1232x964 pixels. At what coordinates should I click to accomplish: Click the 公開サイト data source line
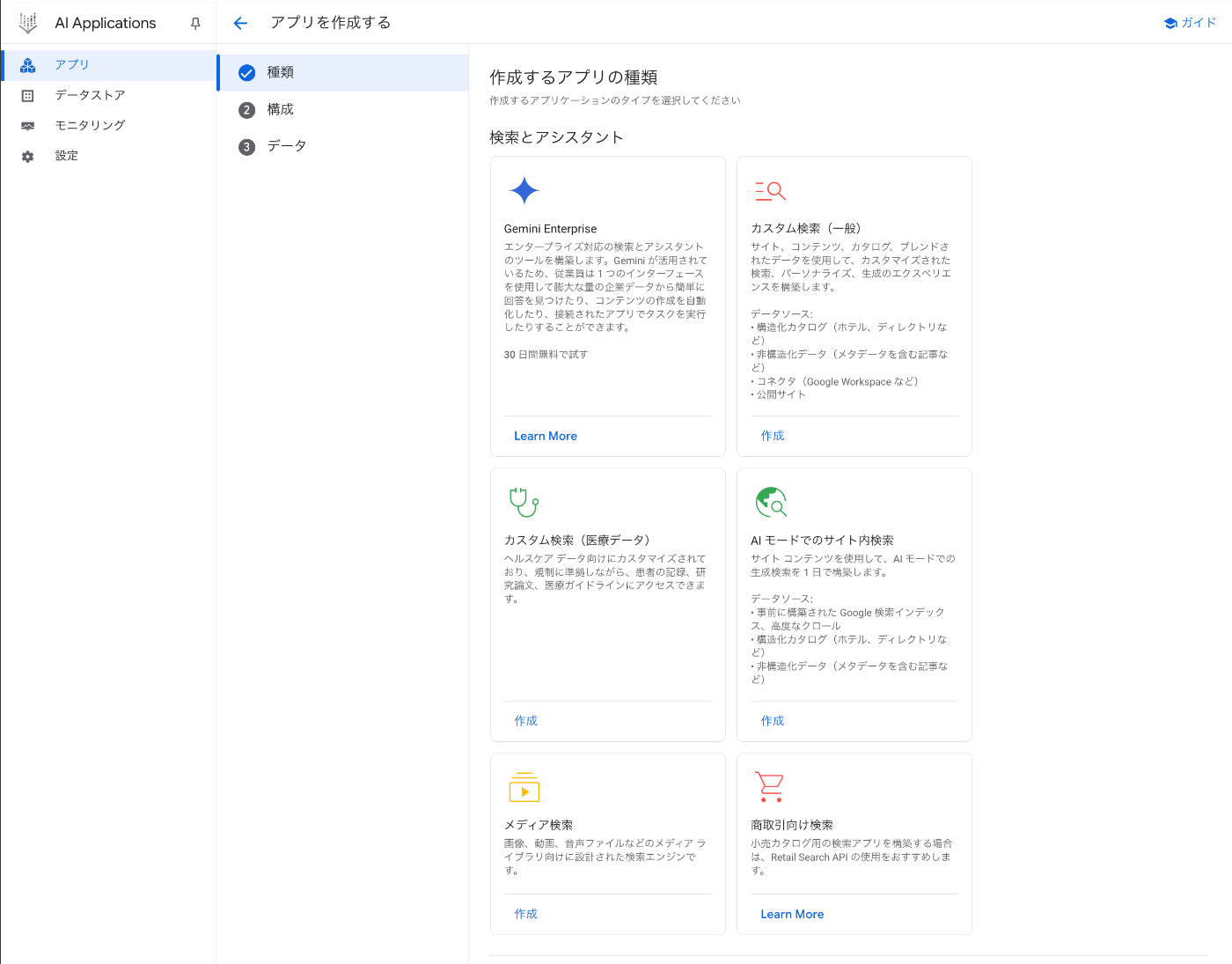778,395
